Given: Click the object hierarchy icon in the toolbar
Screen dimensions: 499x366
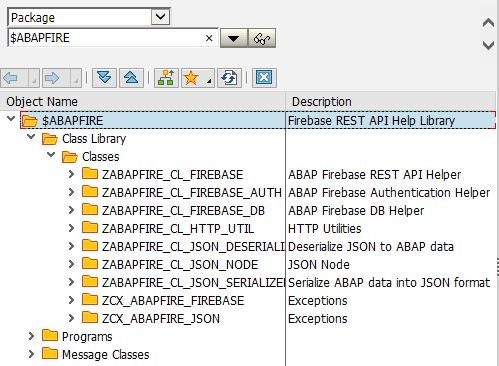Looking at the screenshot, I should (166, 78).
